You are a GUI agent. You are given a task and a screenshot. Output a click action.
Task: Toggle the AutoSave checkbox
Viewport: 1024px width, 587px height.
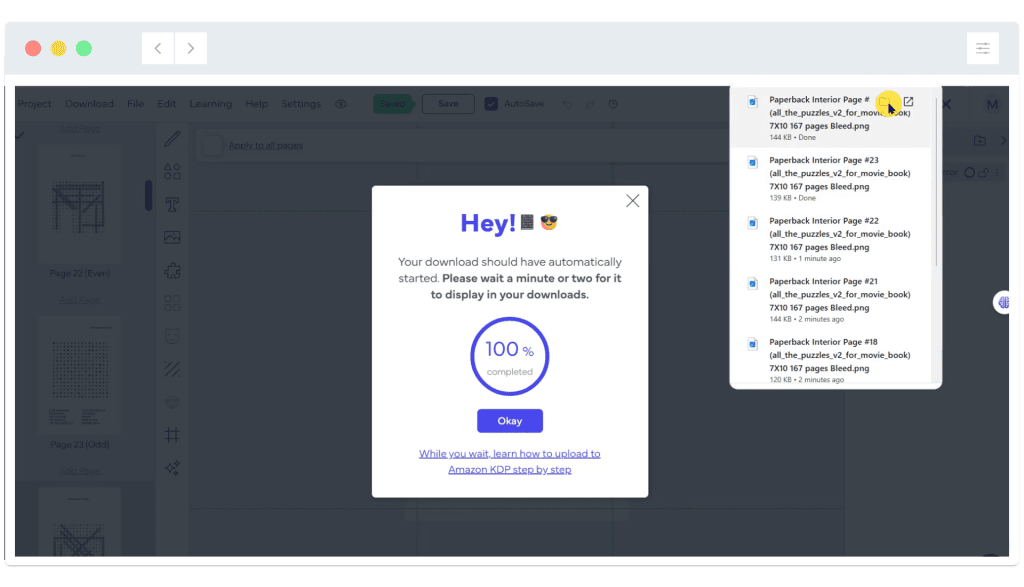491,104
